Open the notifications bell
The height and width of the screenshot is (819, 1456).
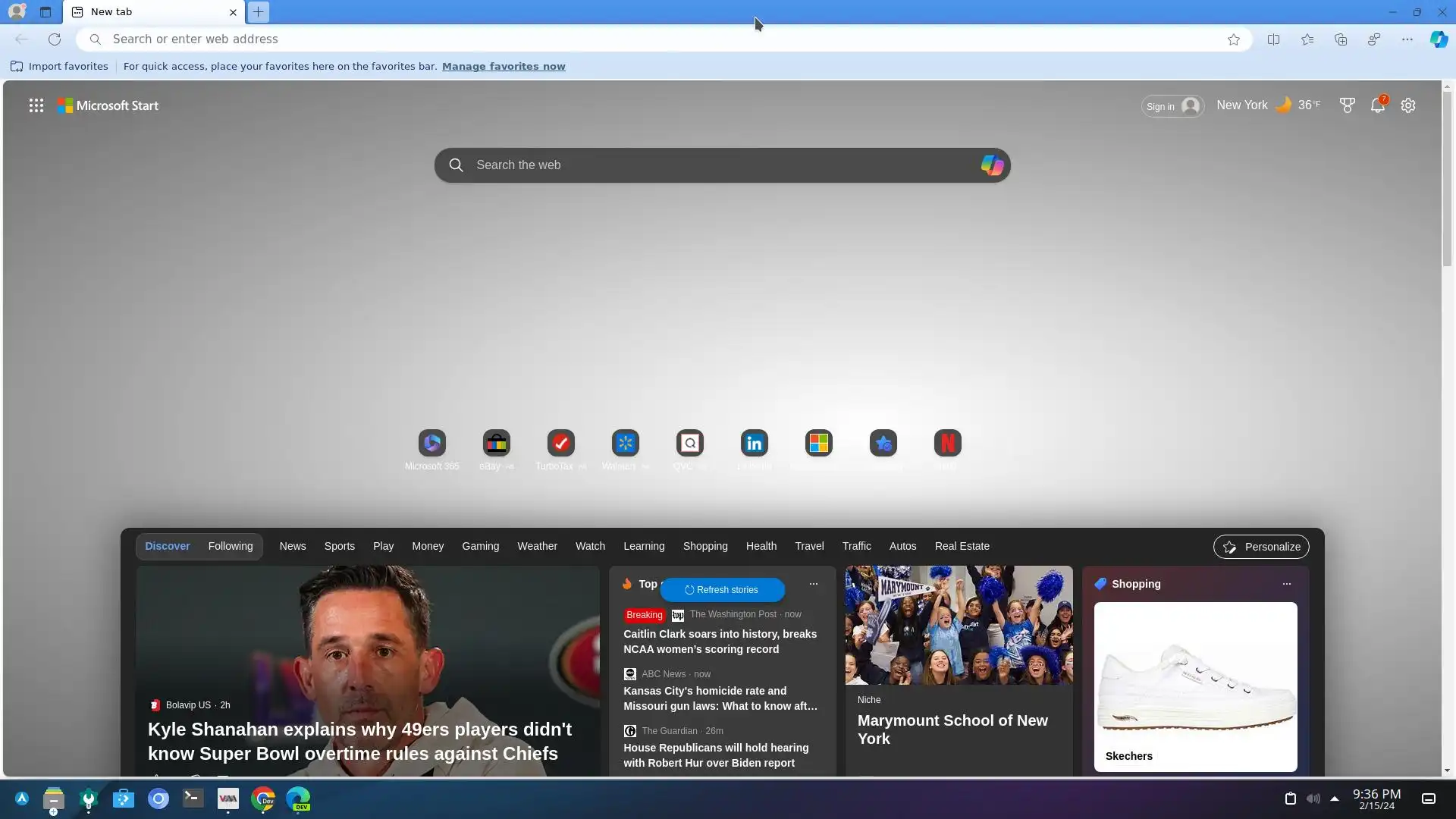pos(1377,105)
